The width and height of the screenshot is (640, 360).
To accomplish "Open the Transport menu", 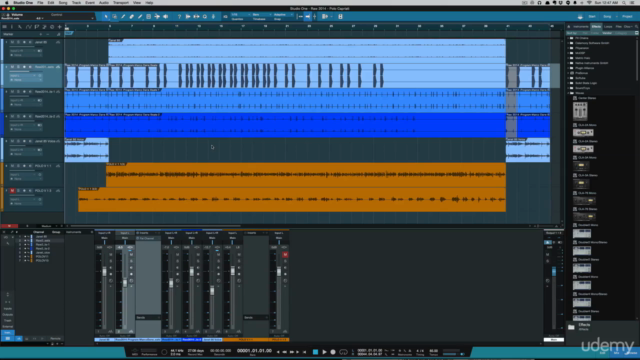I will click(121, 2).
